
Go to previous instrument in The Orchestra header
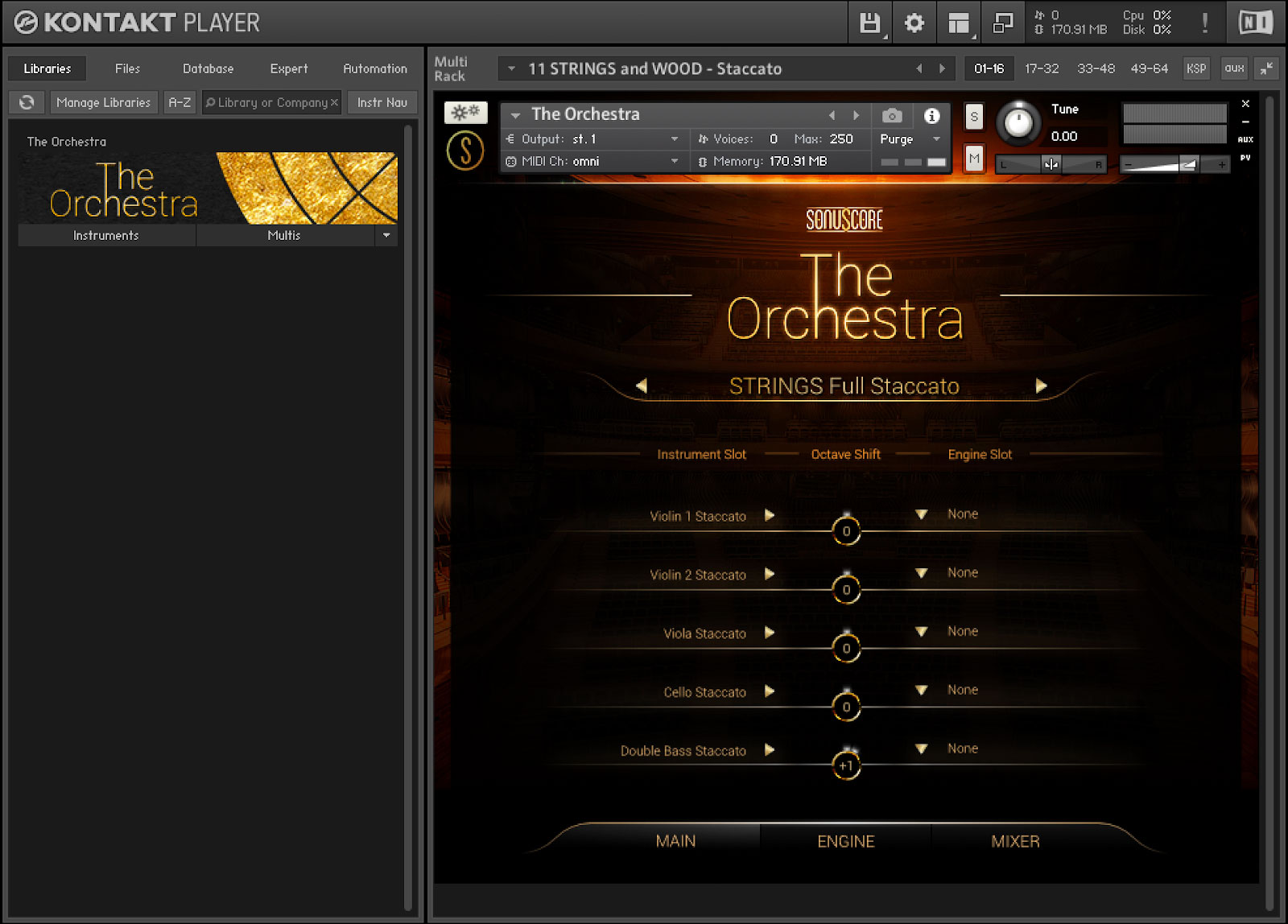(x=832, y=115)
